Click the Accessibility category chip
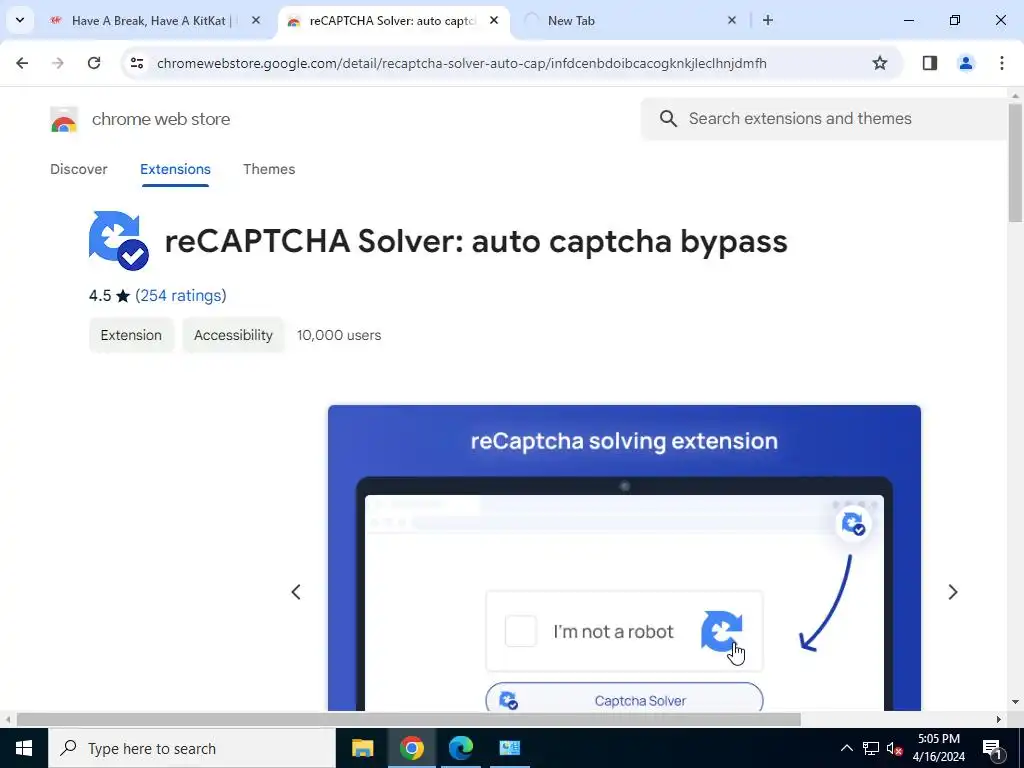Screen dimensions: 1024x768 233,335
